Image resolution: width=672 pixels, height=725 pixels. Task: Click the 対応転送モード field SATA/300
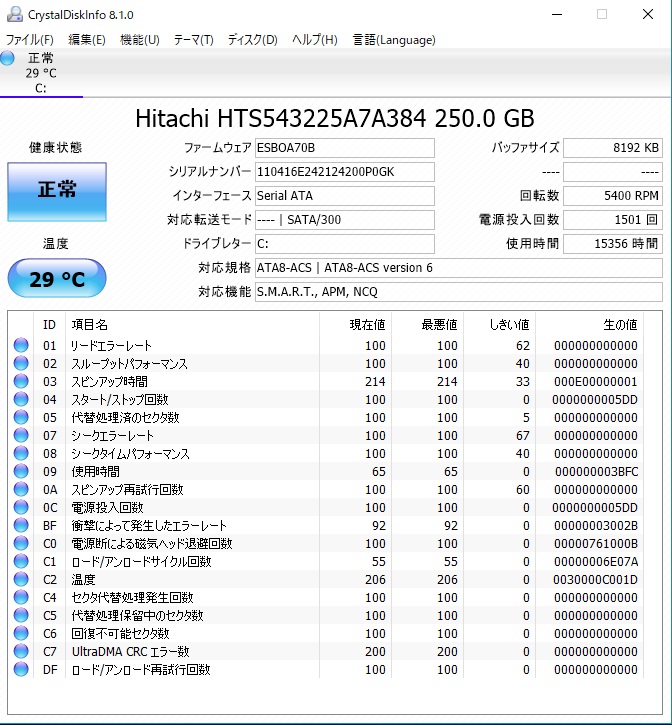(x=345, y=220)
